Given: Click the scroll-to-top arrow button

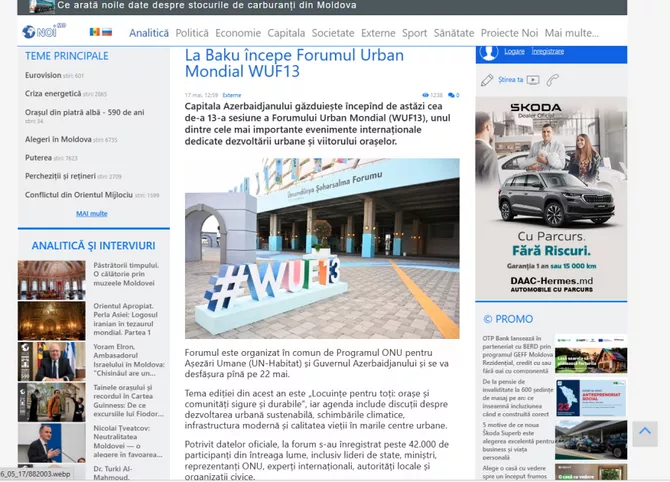Looking at the screenshot, I should pyautogui.click(x=645, y=433).
